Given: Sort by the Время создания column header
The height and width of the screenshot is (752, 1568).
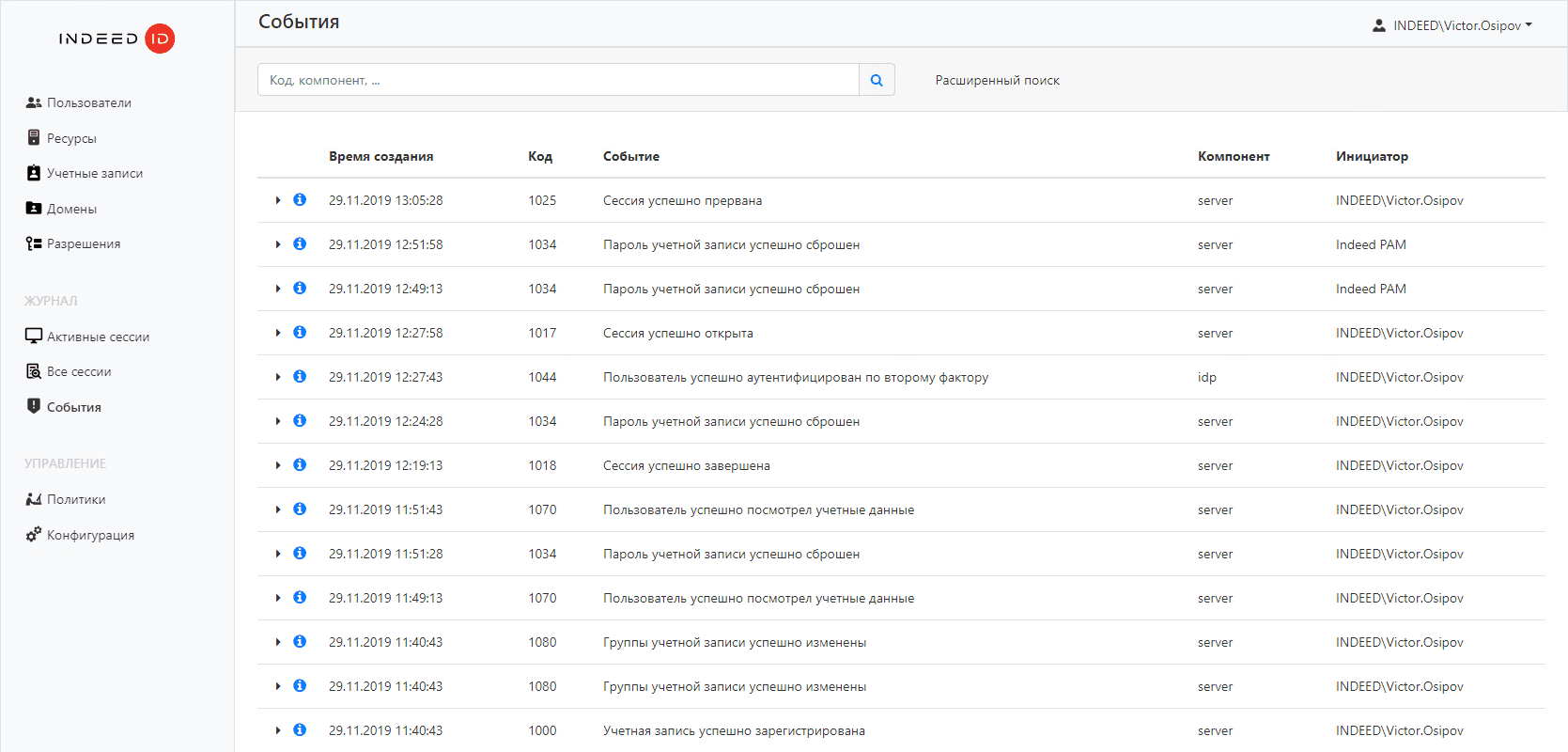Looking at the screenshot, I should 380,156.
